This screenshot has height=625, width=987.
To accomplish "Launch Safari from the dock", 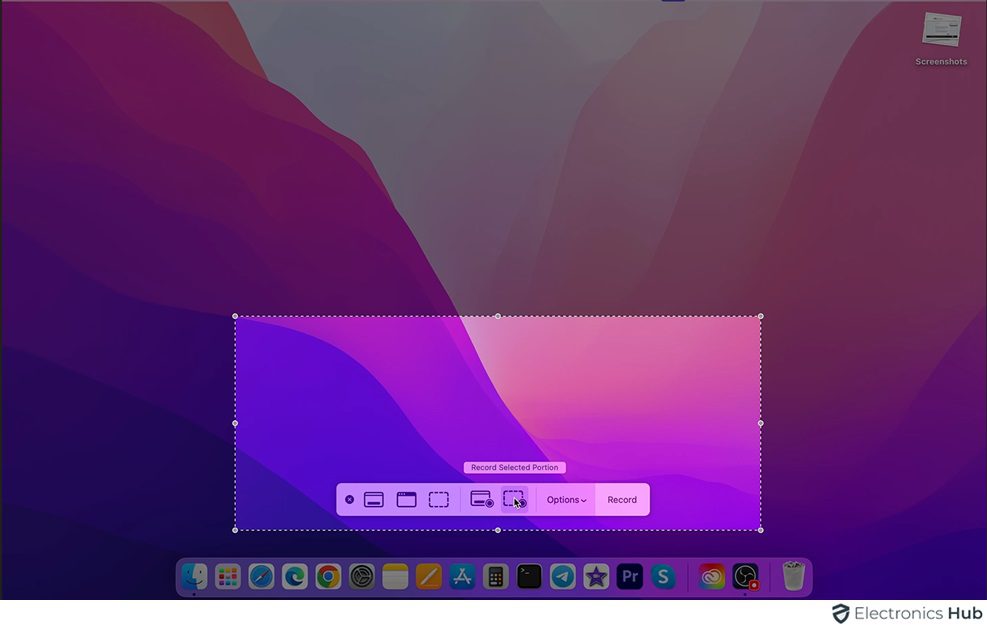I will pos(261,576).
